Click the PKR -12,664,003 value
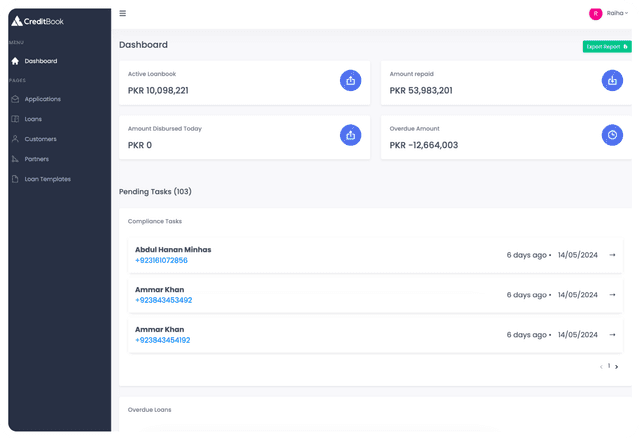The image size is (640, 440). 424,145
